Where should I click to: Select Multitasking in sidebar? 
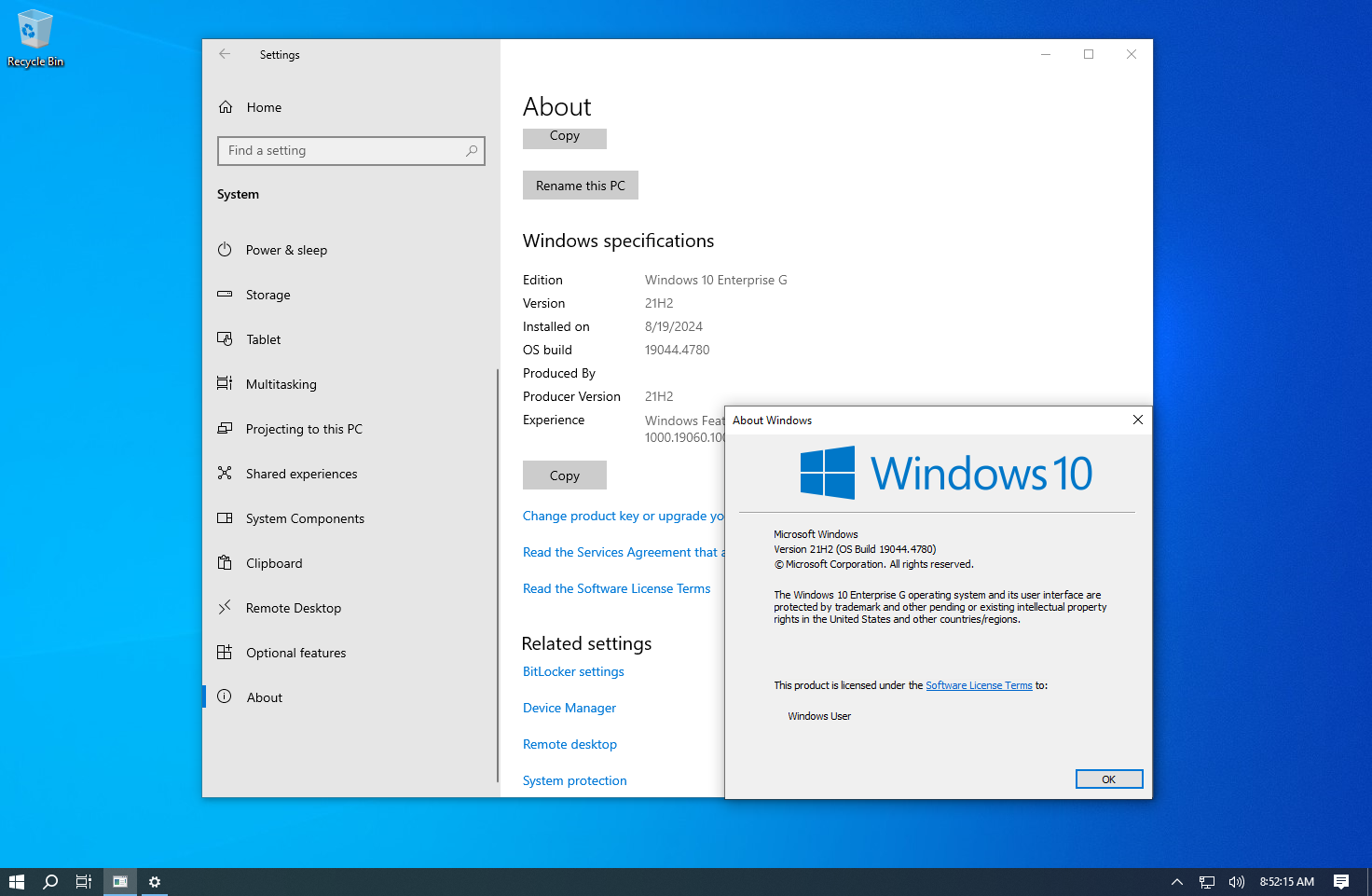(350, 384)
